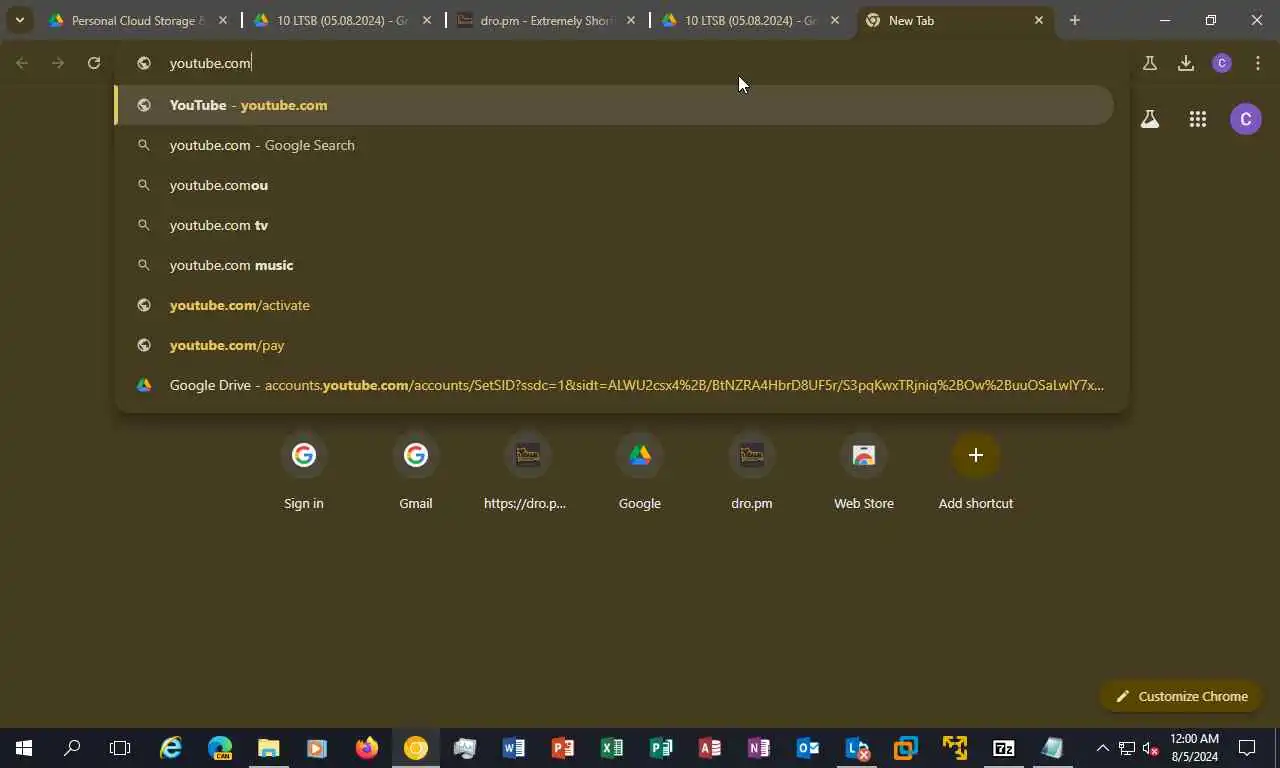The height and width of the screenshot is (768, 1280).
Task: Close the Personal Cloud Storage tab
Action: [x=222, y=20]
